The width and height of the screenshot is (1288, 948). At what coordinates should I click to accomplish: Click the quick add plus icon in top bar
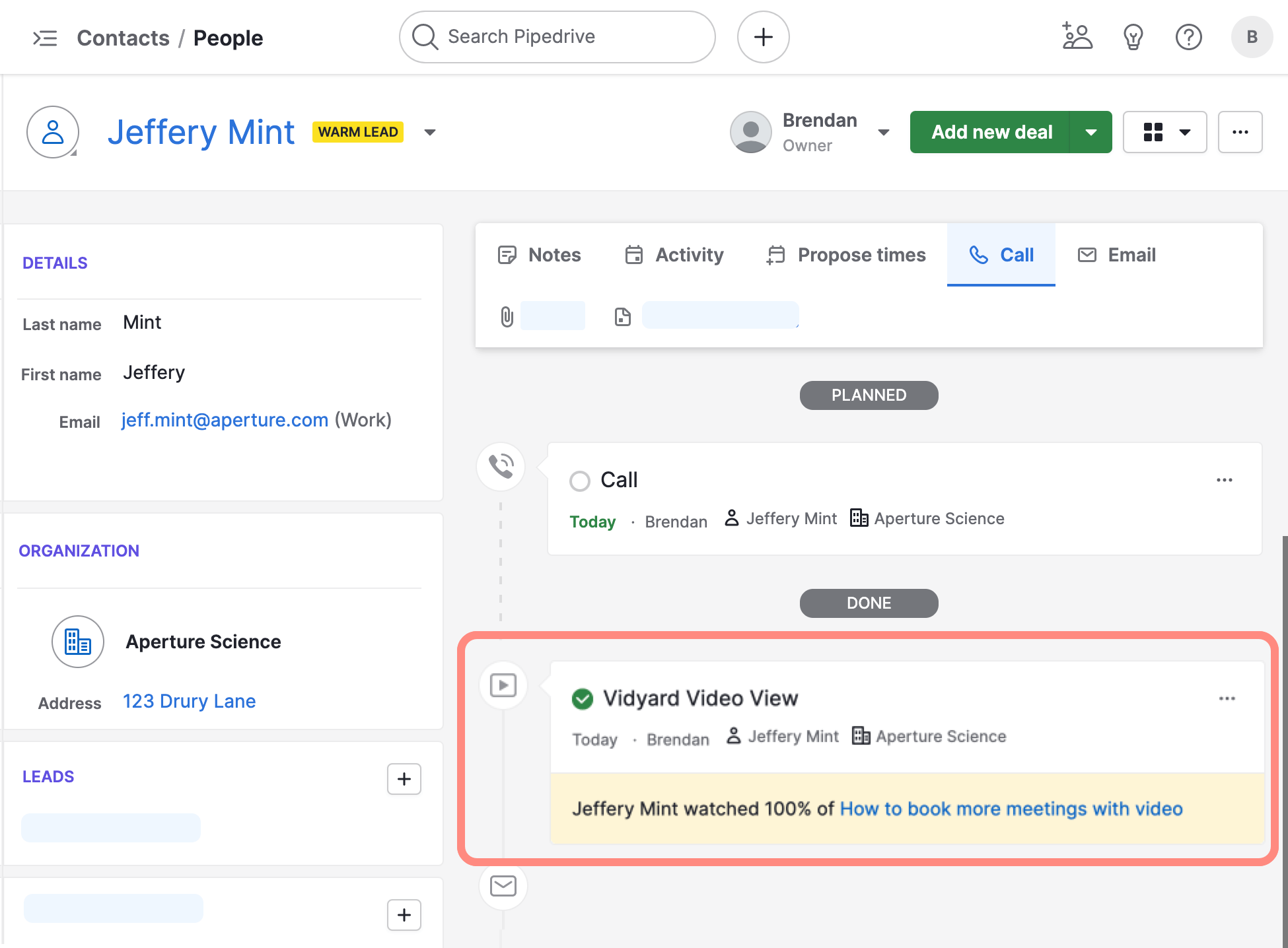(763, 37)
